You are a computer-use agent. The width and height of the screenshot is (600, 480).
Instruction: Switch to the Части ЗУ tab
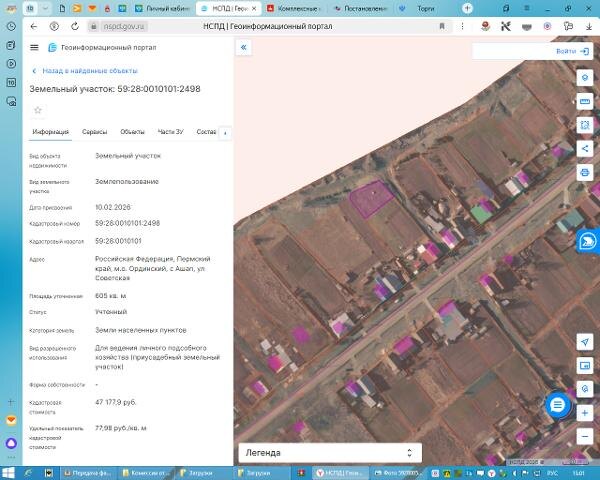click(171, 132)
